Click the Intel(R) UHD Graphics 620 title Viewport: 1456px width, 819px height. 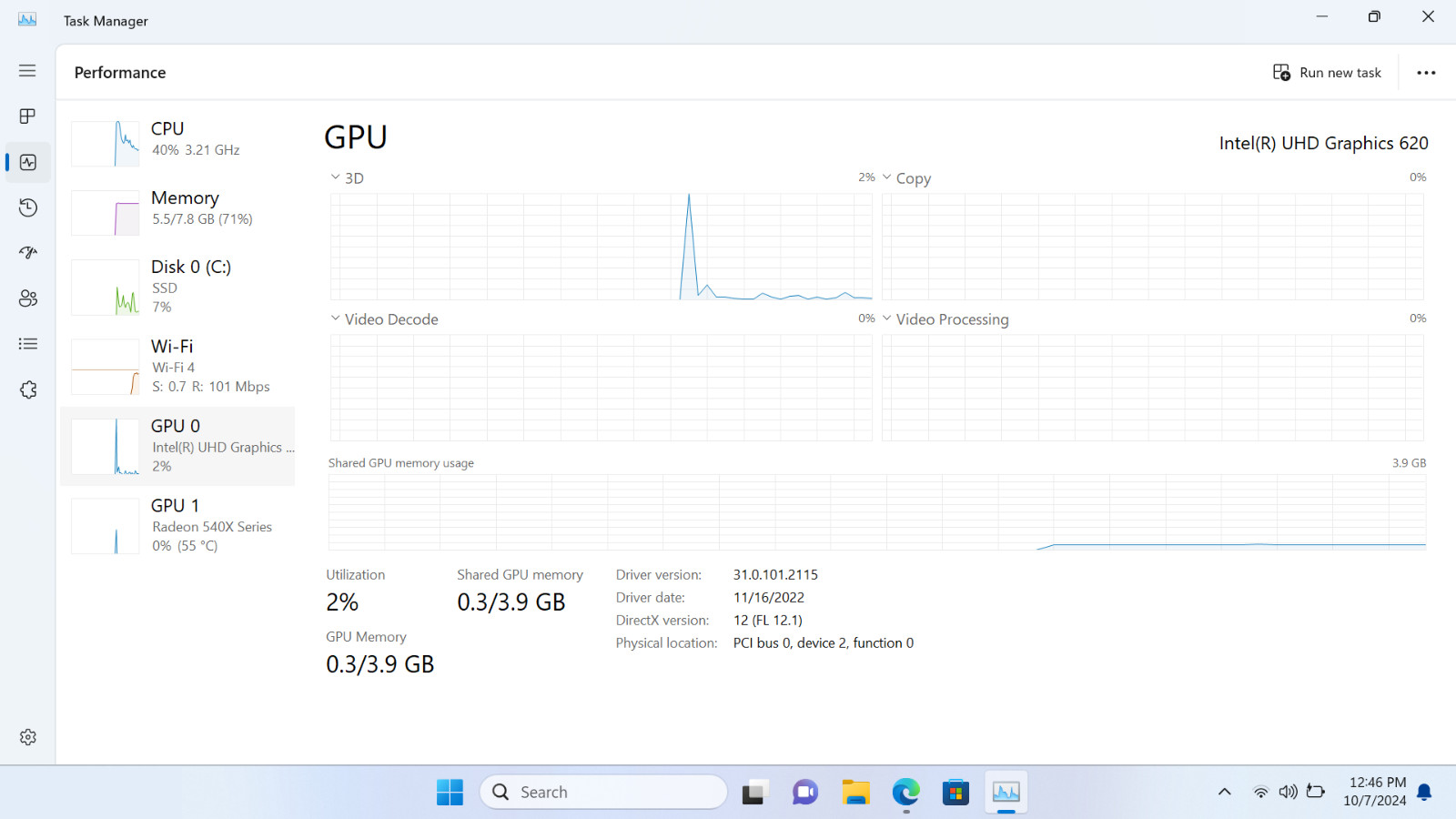(1323, 144)
